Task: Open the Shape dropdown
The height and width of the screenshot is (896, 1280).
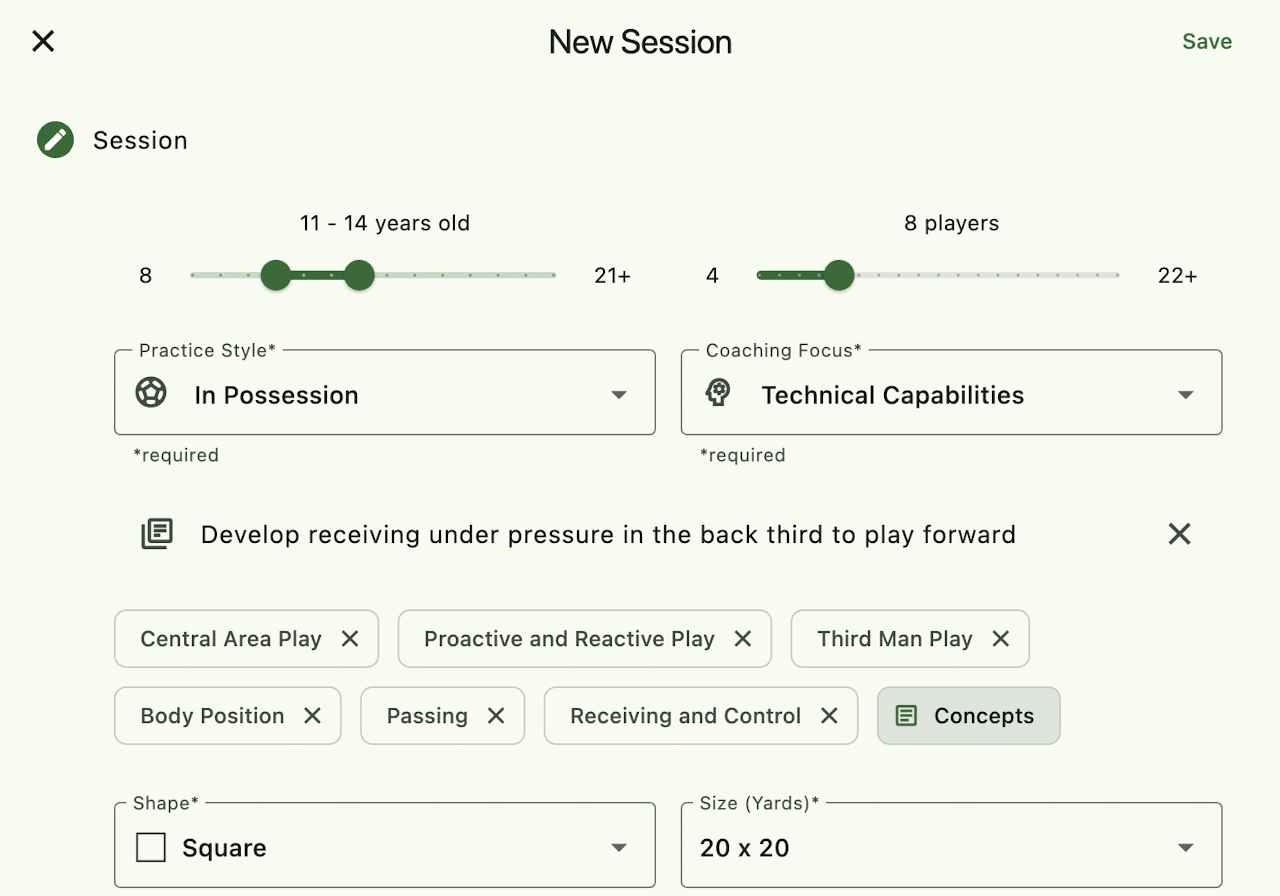Action: (619, 848)
